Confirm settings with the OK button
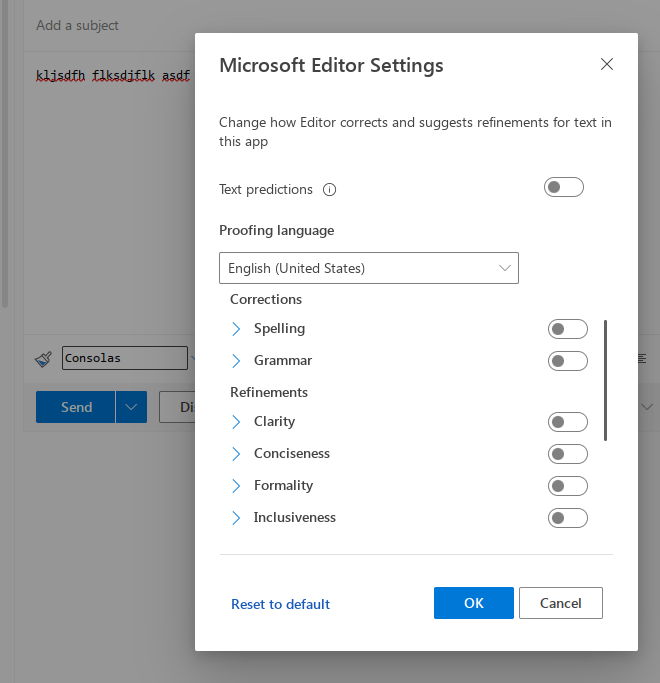 coord(474,603)
